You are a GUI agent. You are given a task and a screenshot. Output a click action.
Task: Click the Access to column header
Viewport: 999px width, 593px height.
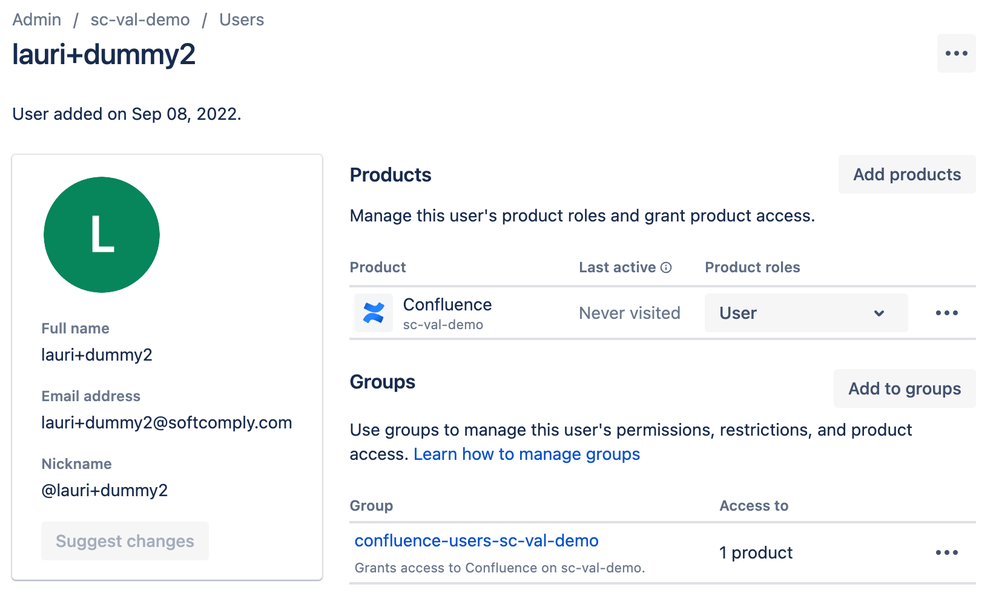pyautogui.click(x=754, y=506)
